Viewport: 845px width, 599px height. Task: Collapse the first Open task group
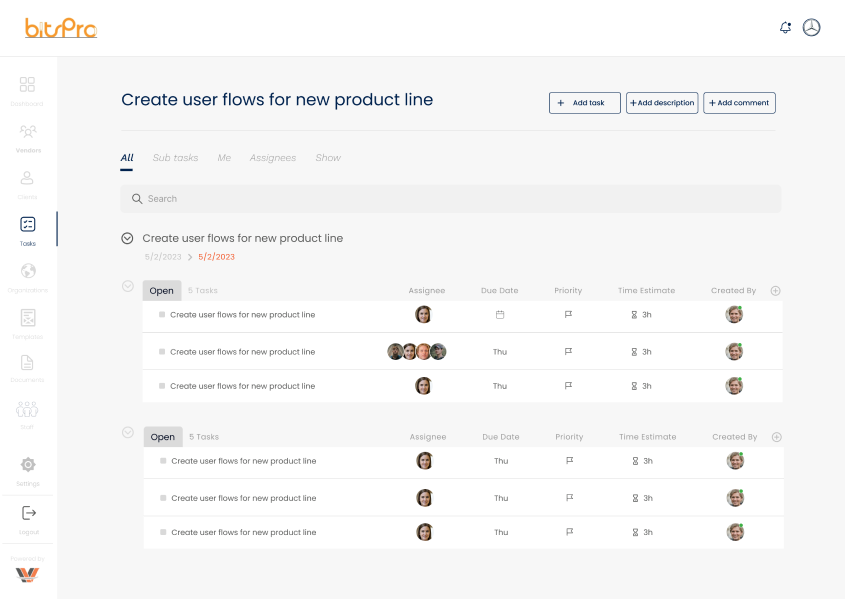point(128,286)
